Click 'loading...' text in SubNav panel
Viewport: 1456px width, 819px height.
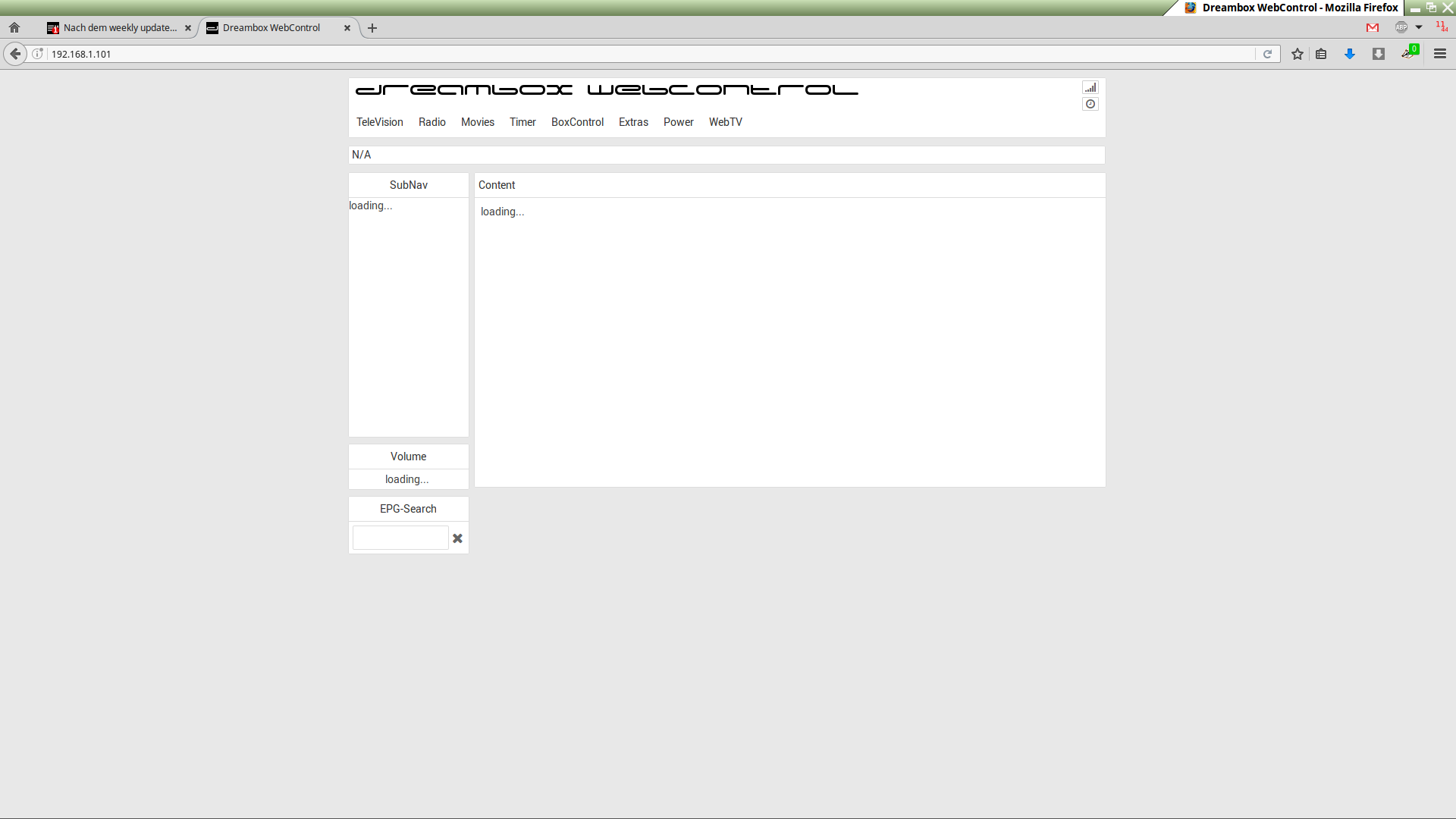tap(371, 206)
